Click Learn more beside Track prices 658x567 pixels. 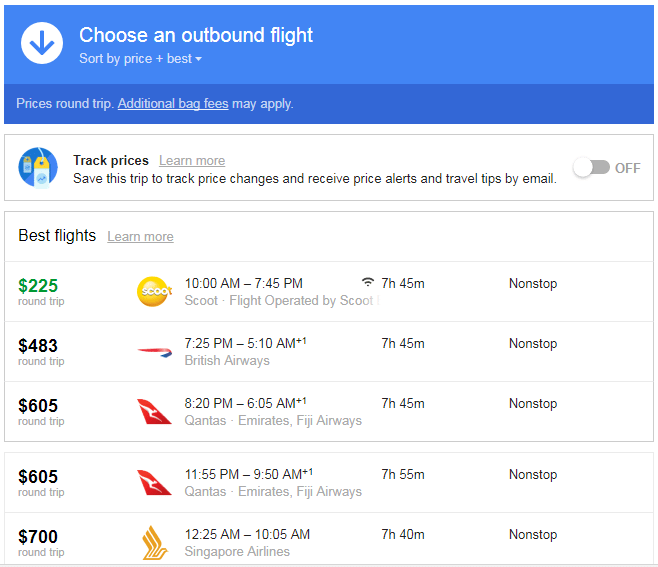point(192,161)
